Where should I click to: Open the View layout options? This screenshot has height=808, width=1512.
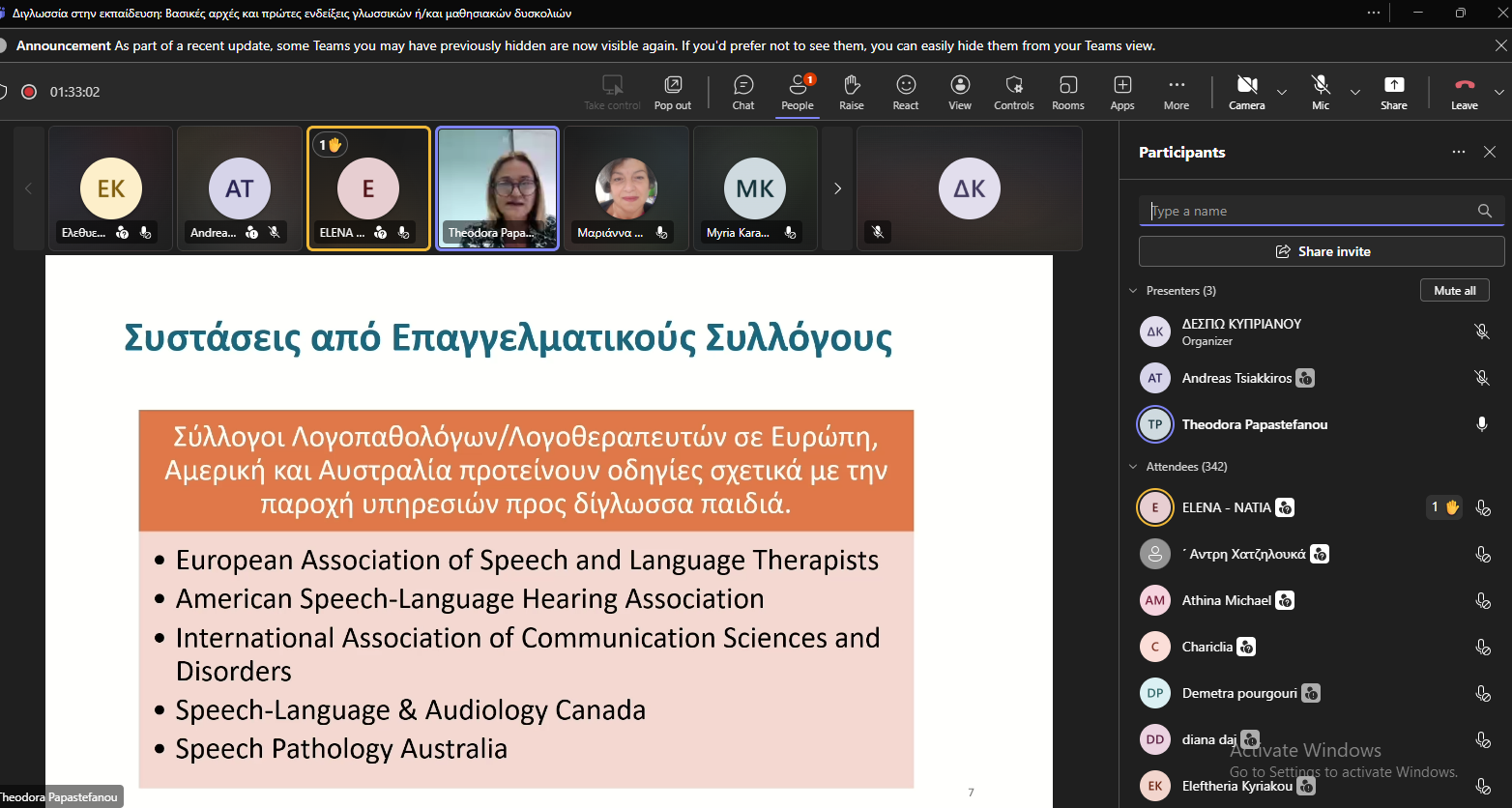pyautogui.click(x=959, y=92)
